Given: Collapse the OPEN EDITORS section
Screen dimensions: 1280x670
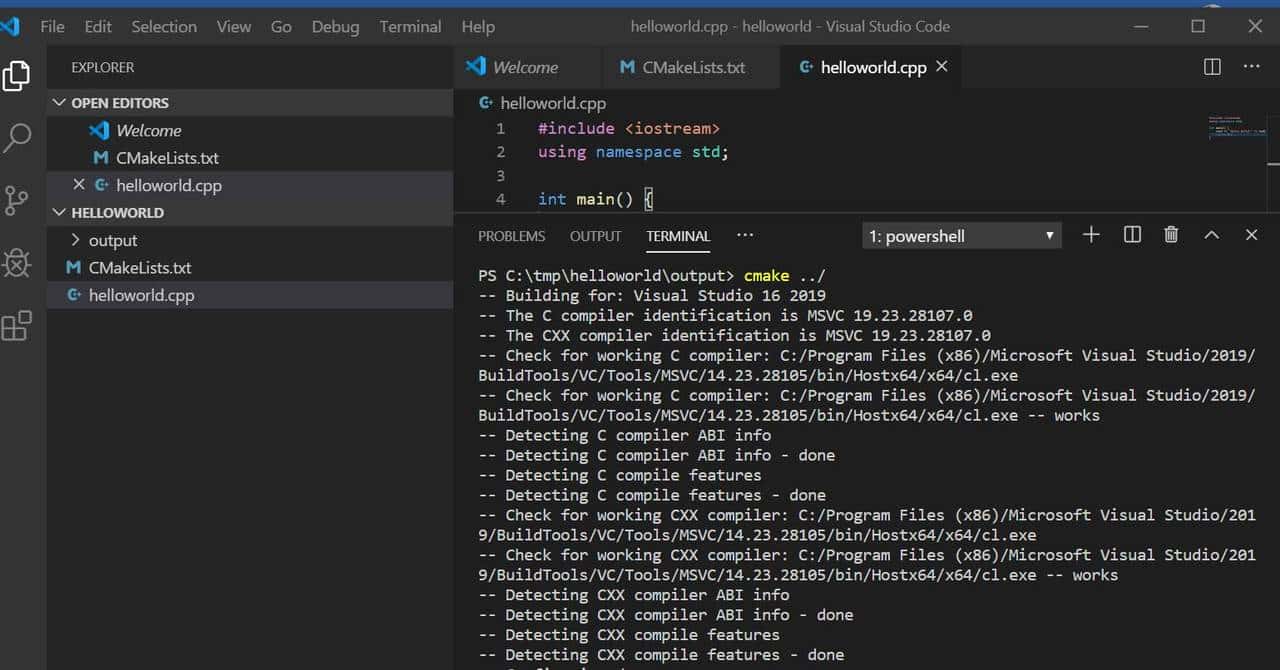Looking at the screenshot, I should coord(113,102).
